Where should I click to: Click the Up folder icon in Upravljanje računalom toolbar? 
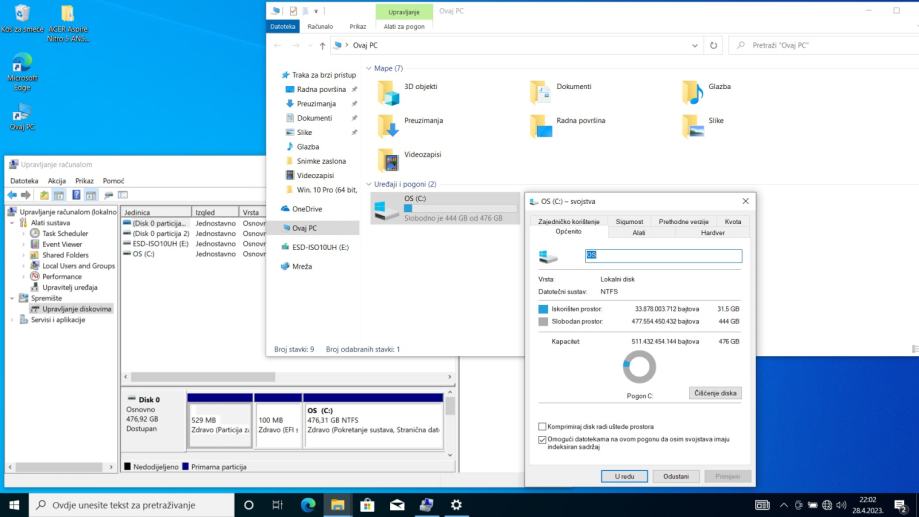[x=44, y=195]
